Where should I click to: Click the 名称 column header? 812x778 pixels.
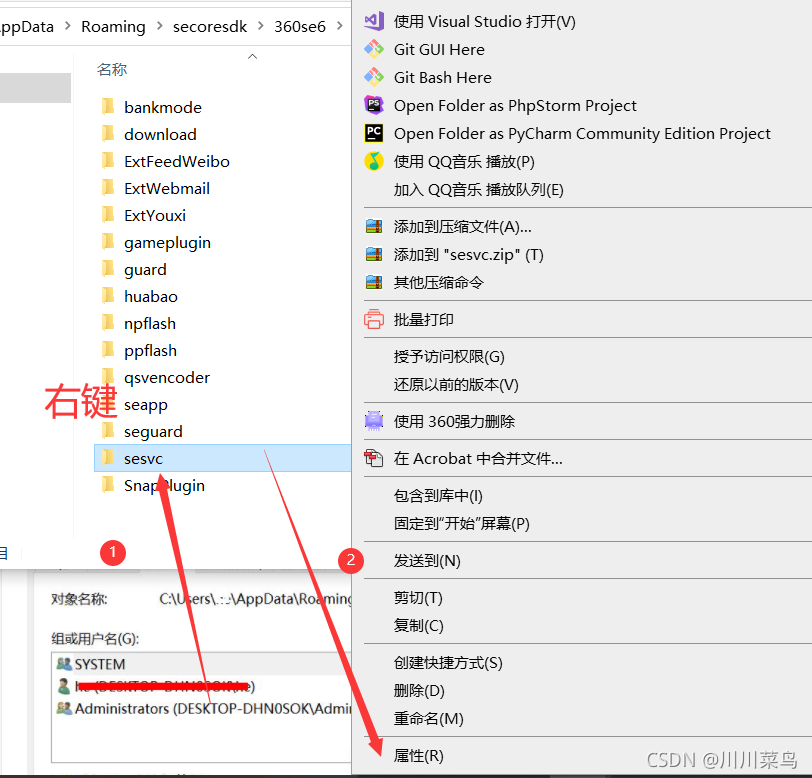112,69
